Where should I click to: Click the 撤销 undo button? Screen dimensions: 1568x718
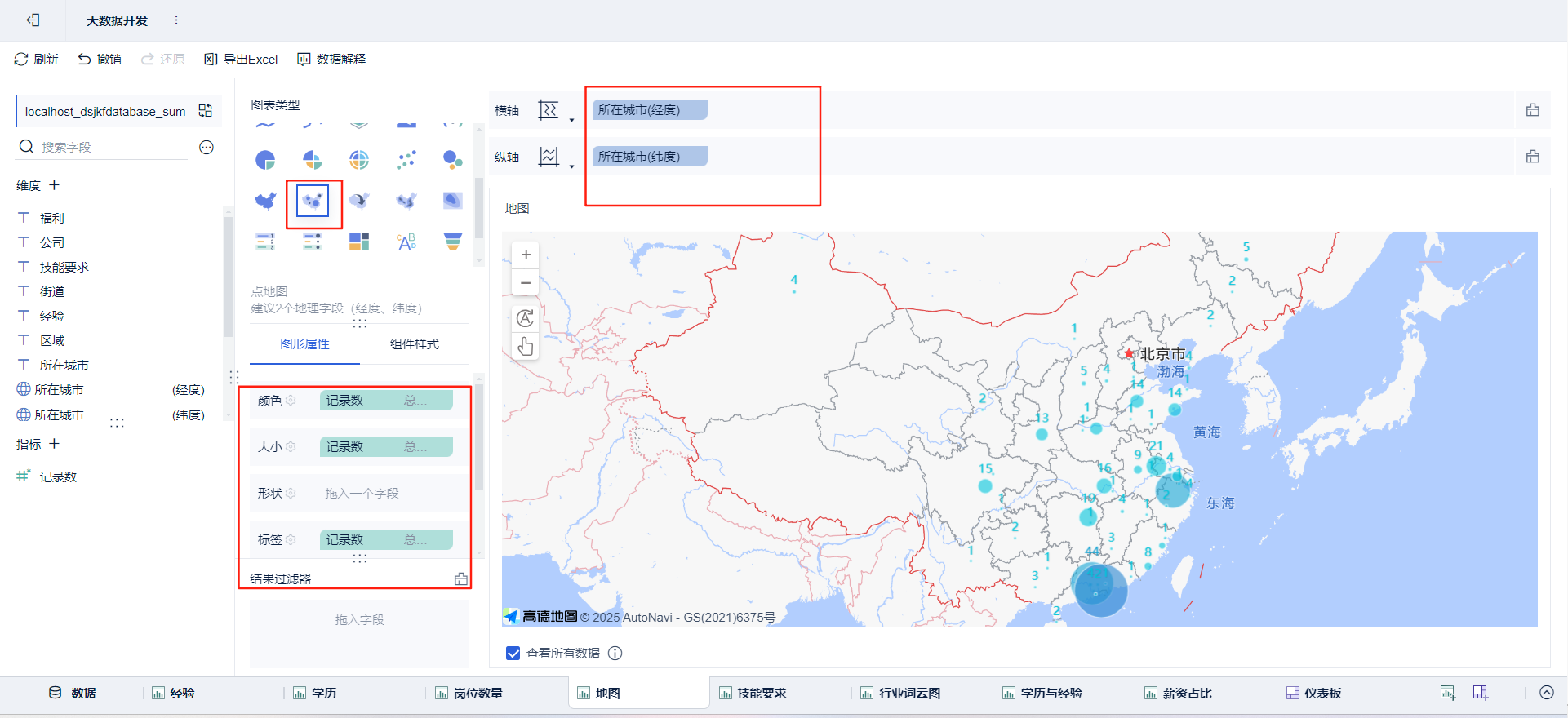(100, 60)
